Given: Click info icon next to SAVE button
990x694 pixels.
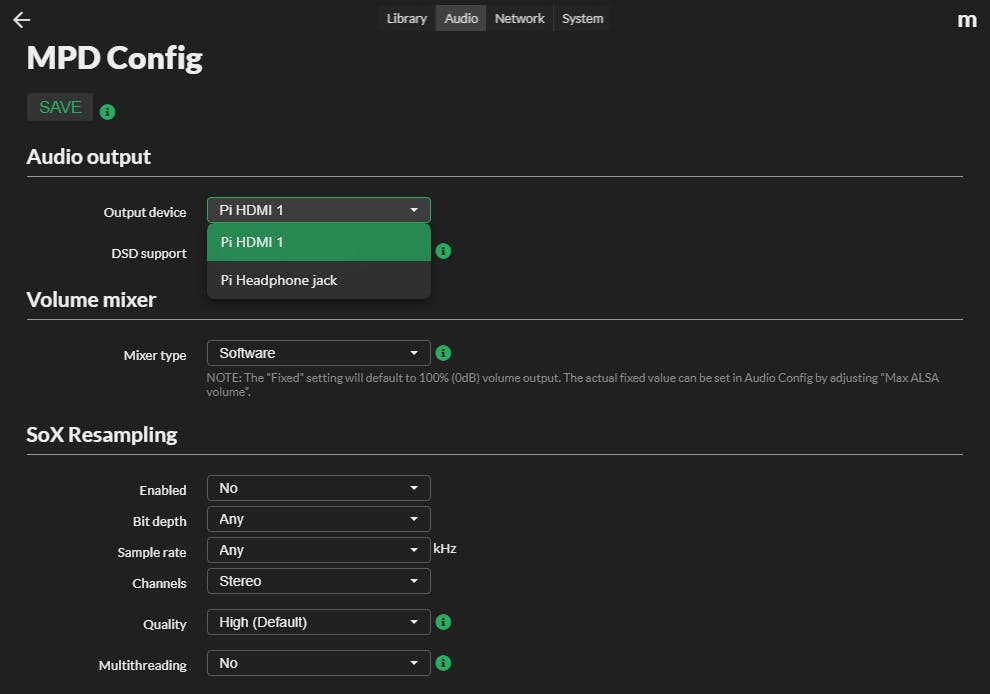Looking at the screenshot, I should (108, 112).
